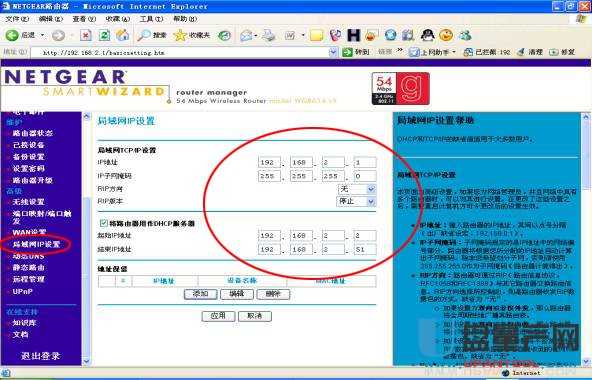This screenshot has height=380, width=592.
Task: Click the sidebar scrollbar down arrow
Action: pos(86,361)
